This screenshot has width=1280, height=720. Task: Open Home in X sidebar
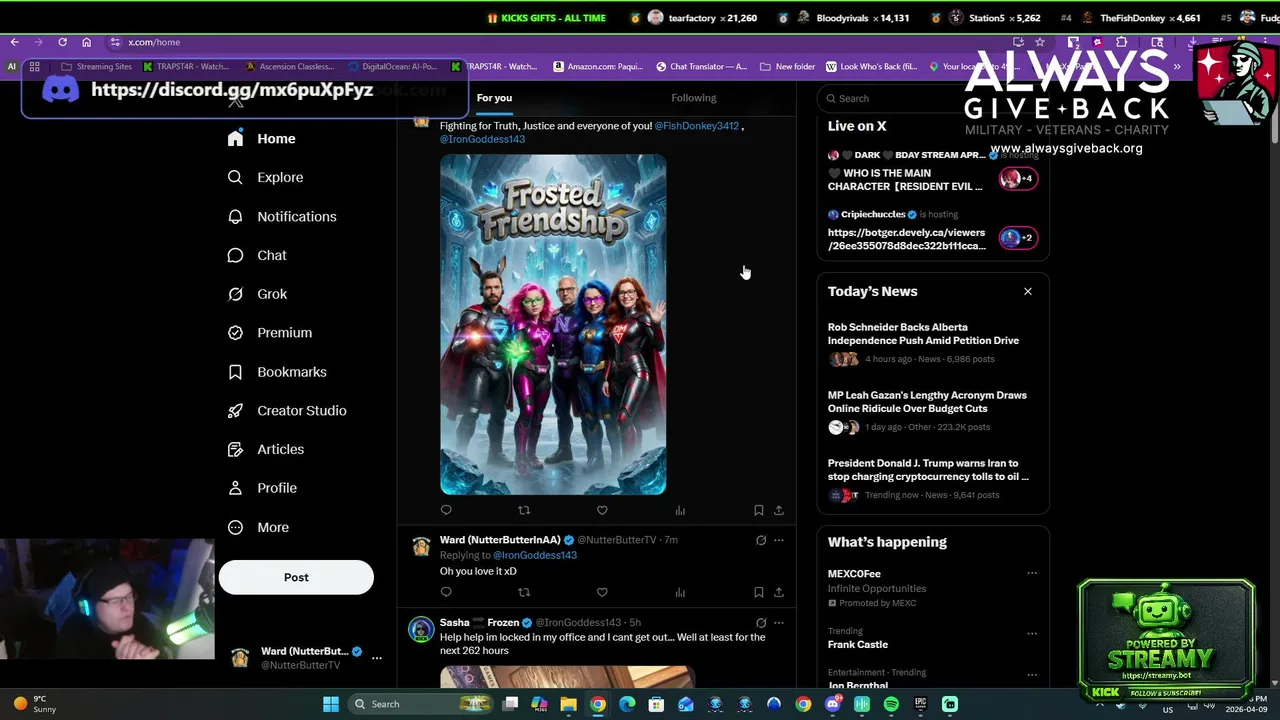(262, 139)
